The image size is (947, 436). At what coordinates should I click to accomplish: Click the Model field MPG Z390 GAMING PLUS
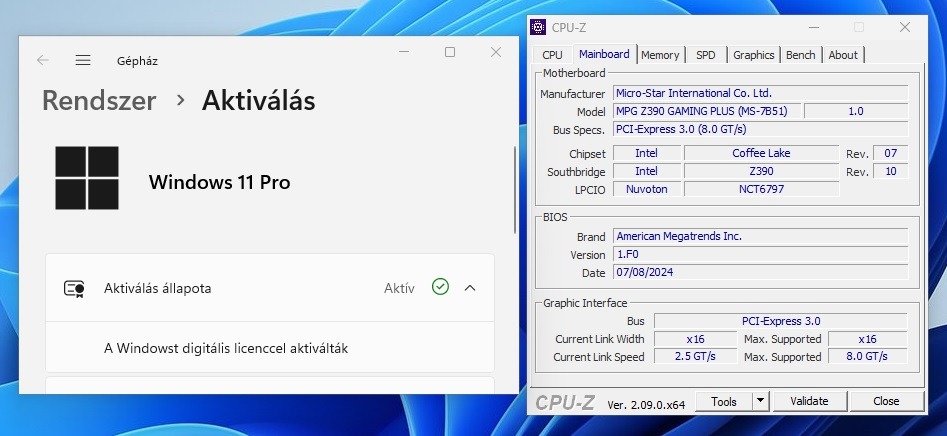[x=708, y=111]
